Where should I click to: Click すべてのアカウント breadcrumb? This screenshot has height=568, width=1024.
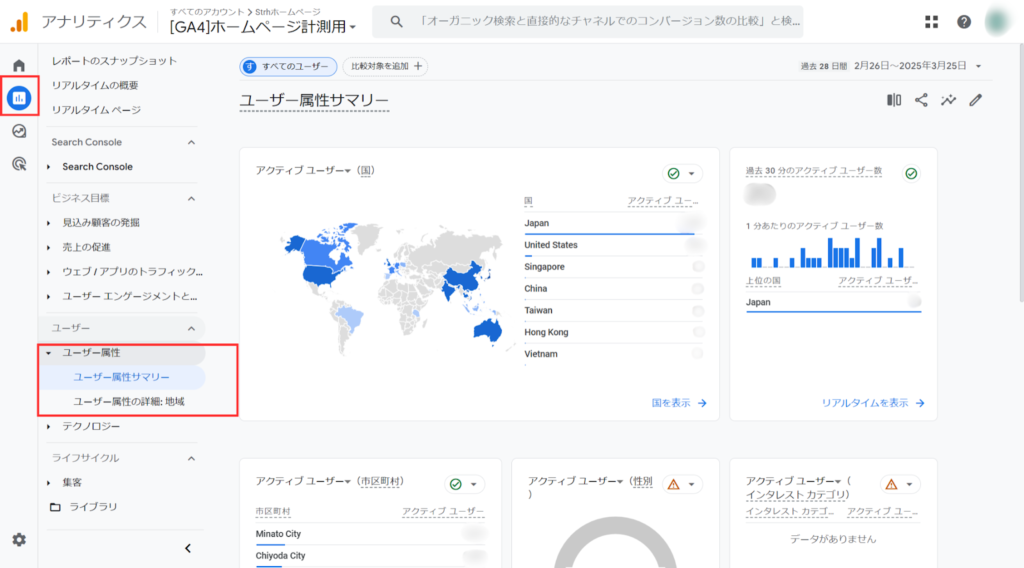pyautogui.click(x=206, y=12)
